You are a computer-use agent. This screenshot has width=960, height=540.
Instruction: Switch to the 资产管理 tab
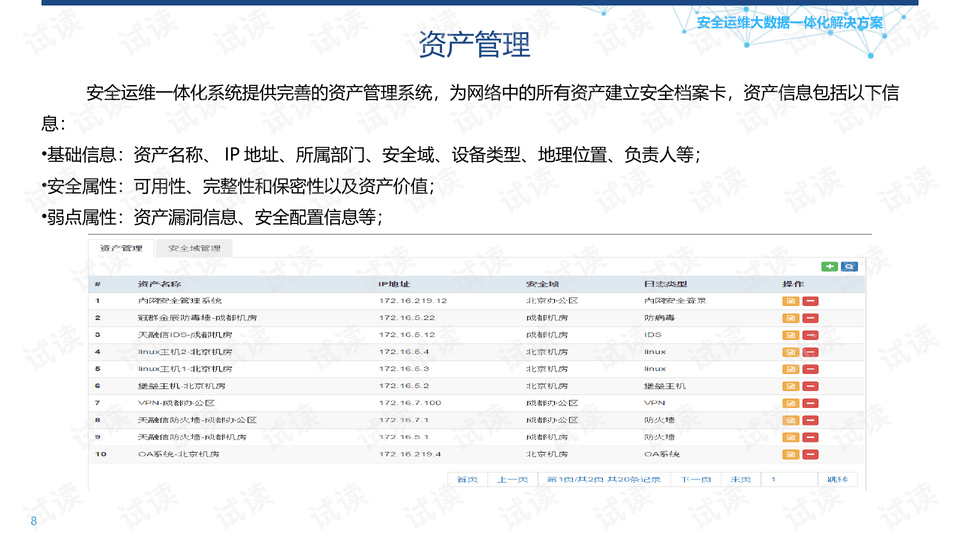[121, 248]
